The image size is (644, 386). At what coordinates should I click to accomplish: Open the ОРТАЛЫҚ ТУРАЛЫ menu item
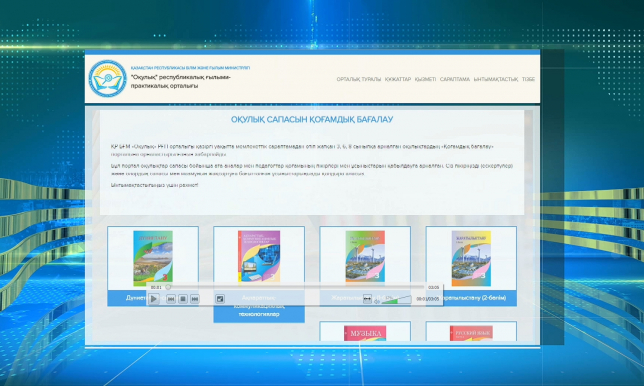coord(359,79)
